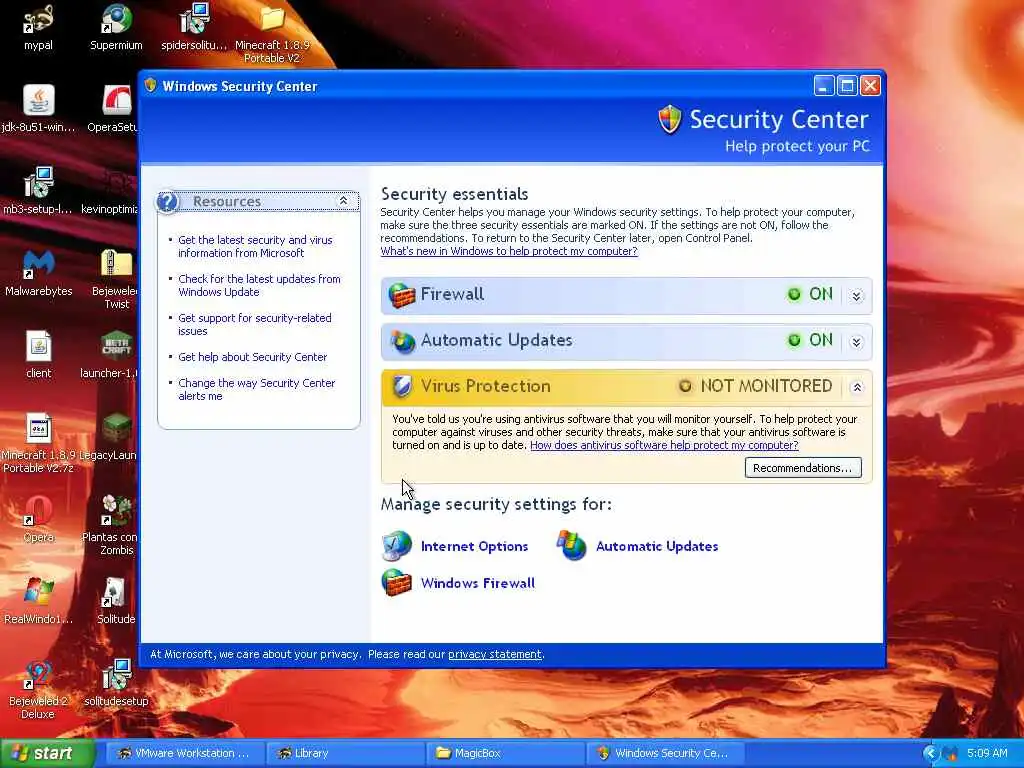This screenshot has height=768, width=1024.
Task: Open the privacy statement link
Action: click(494, 654)
